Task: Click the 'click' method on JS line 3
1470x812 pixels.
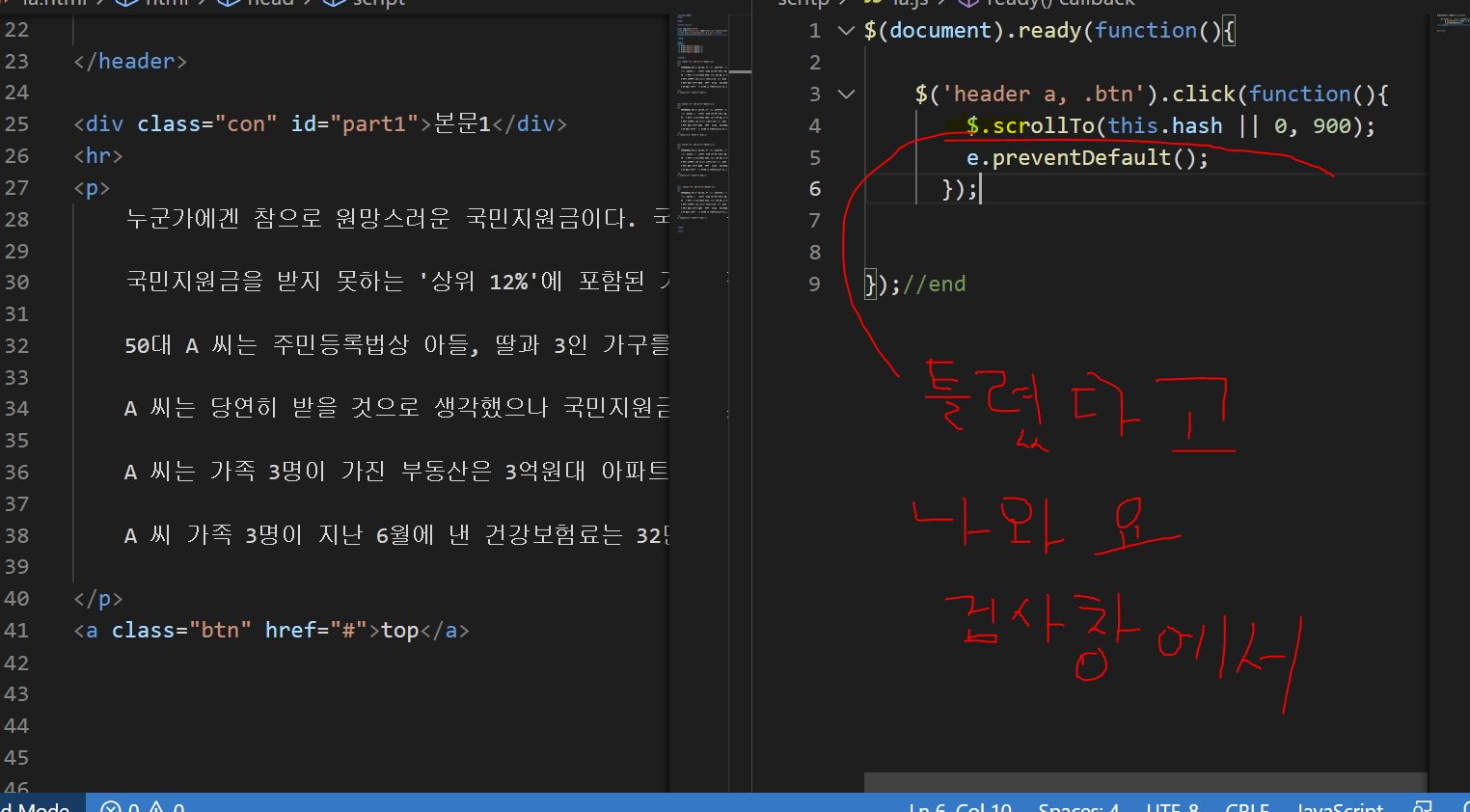Action: click(x=1204, y=95)
